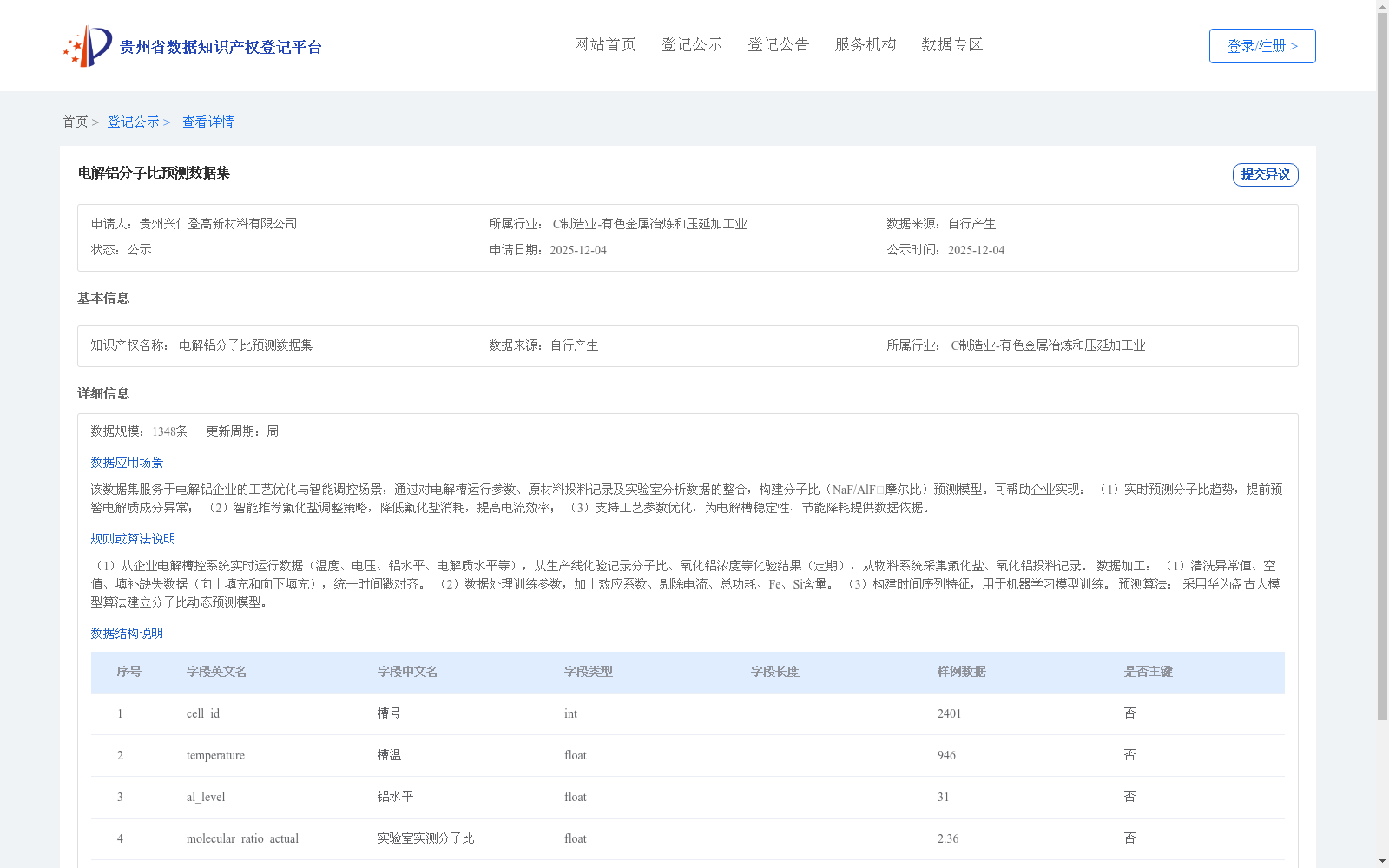Click sample value 2401
The height and width of the screenshot is (868, 1389).
(949, 713)
